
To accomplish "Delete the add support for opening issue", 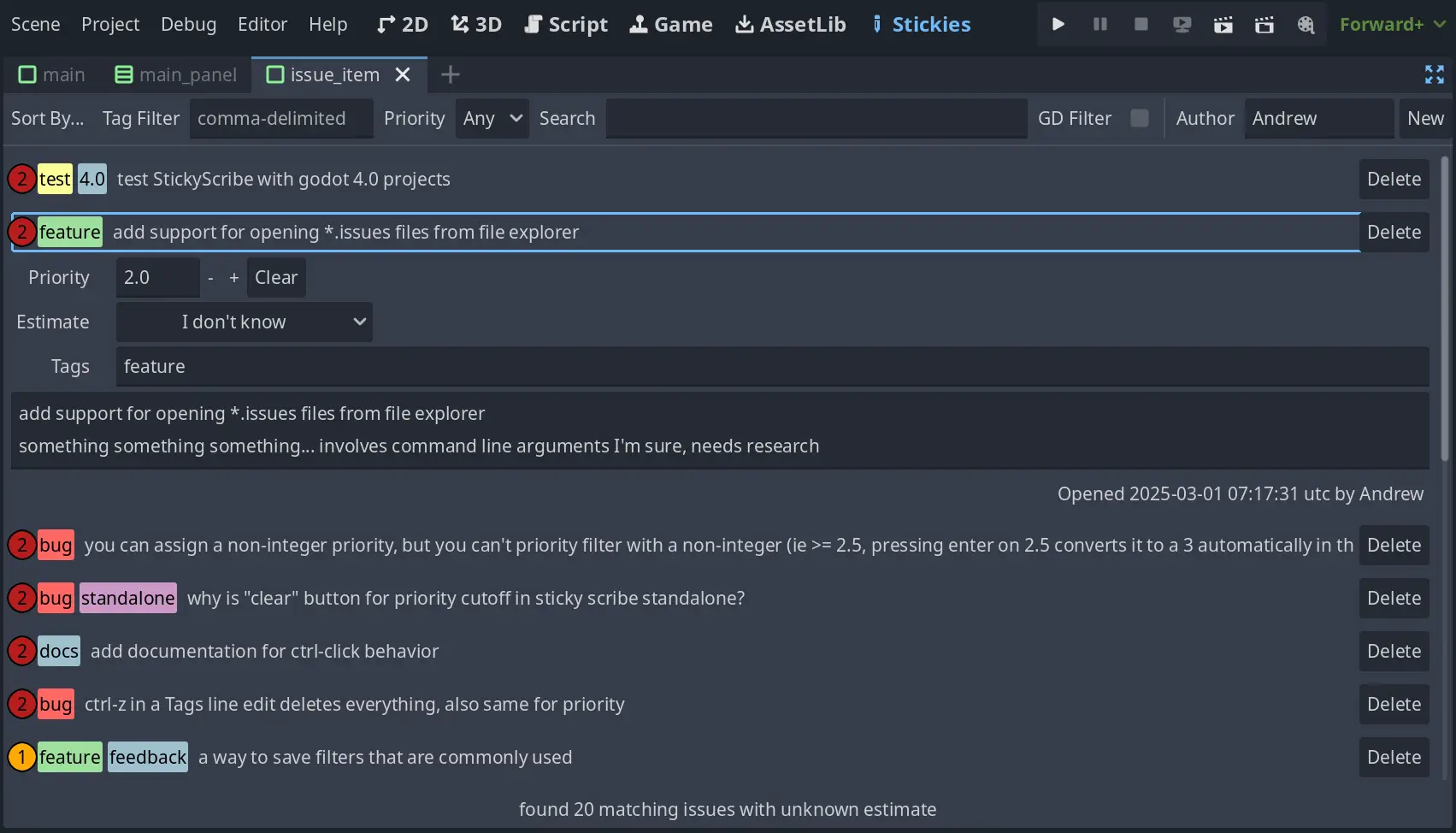I will (1394, 232).
